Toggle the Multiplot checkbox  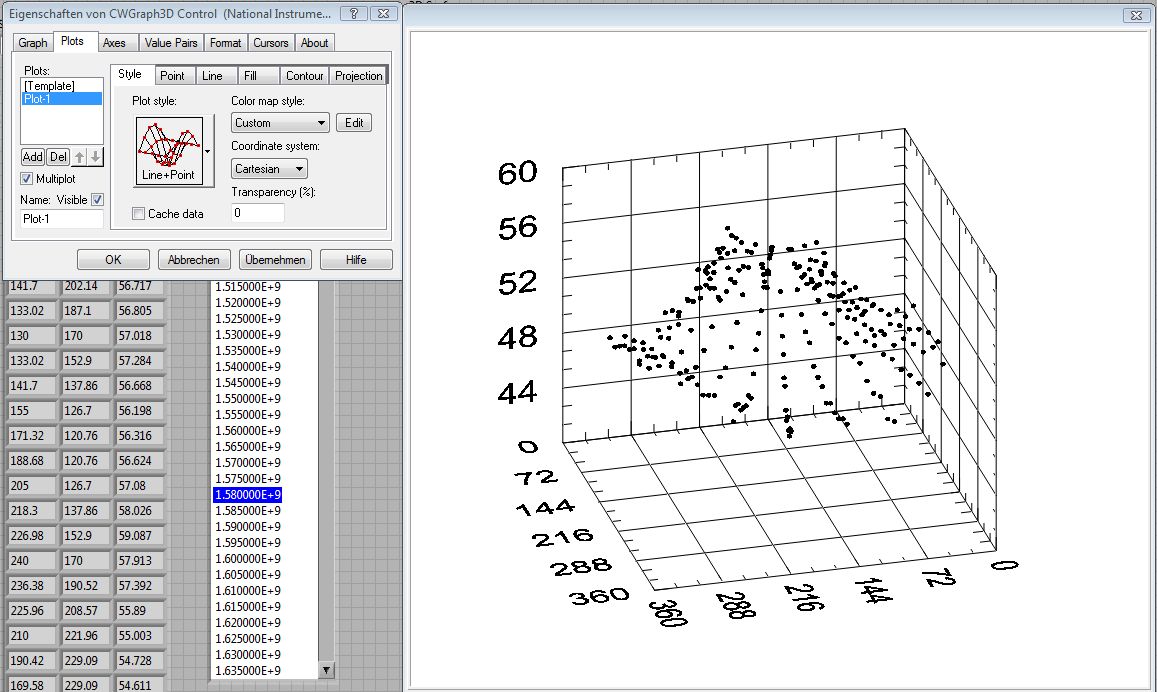27,179
